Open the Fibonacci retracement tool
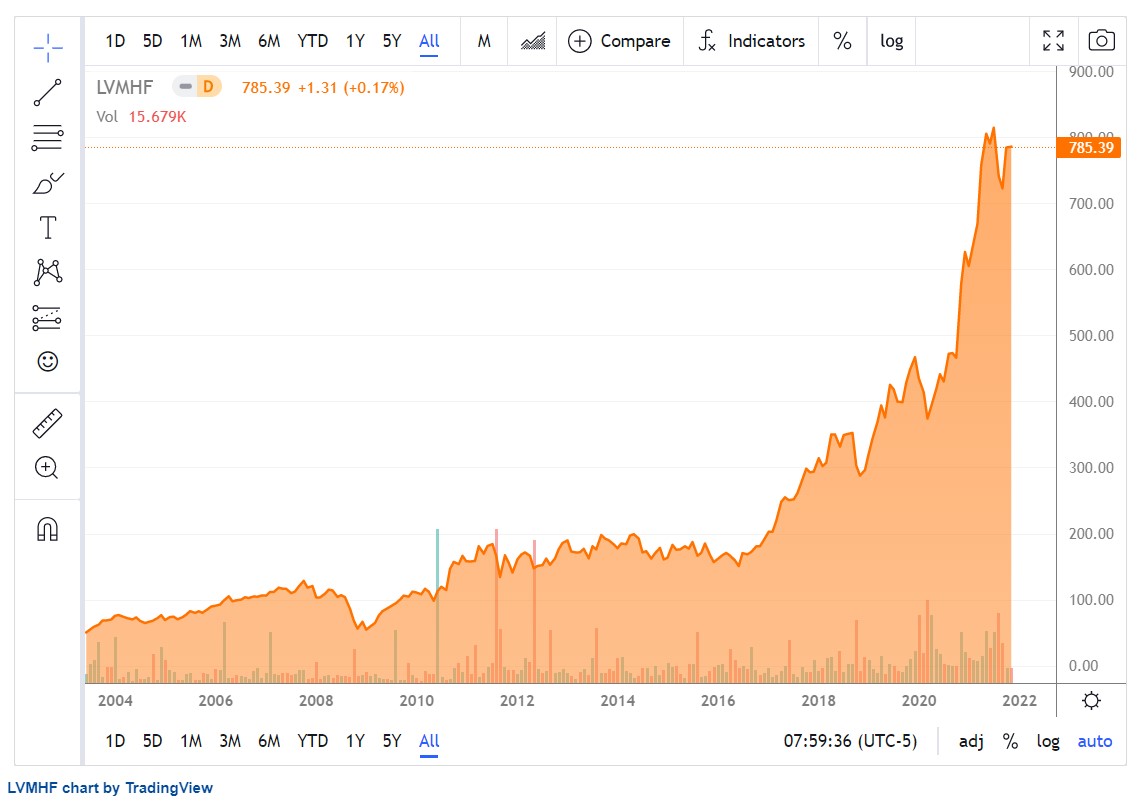This screenshot has width=1148, height=804. pos(48,138)
